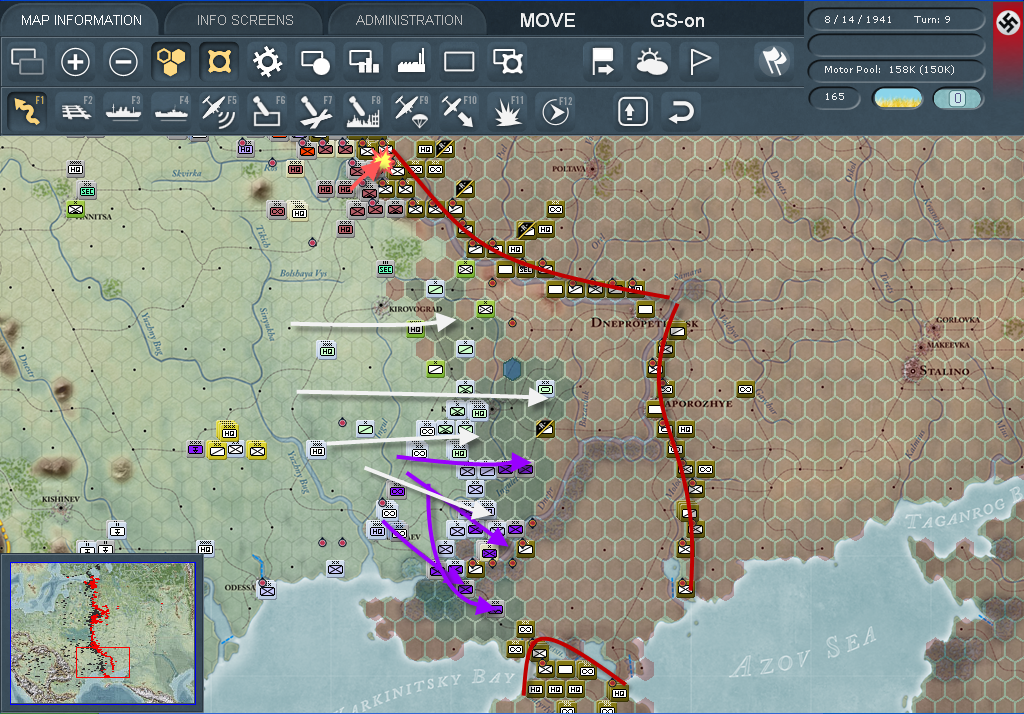Click the boxed up-arrow button
The width and height of the screenshot is (1024, 714).
[632, 111]
